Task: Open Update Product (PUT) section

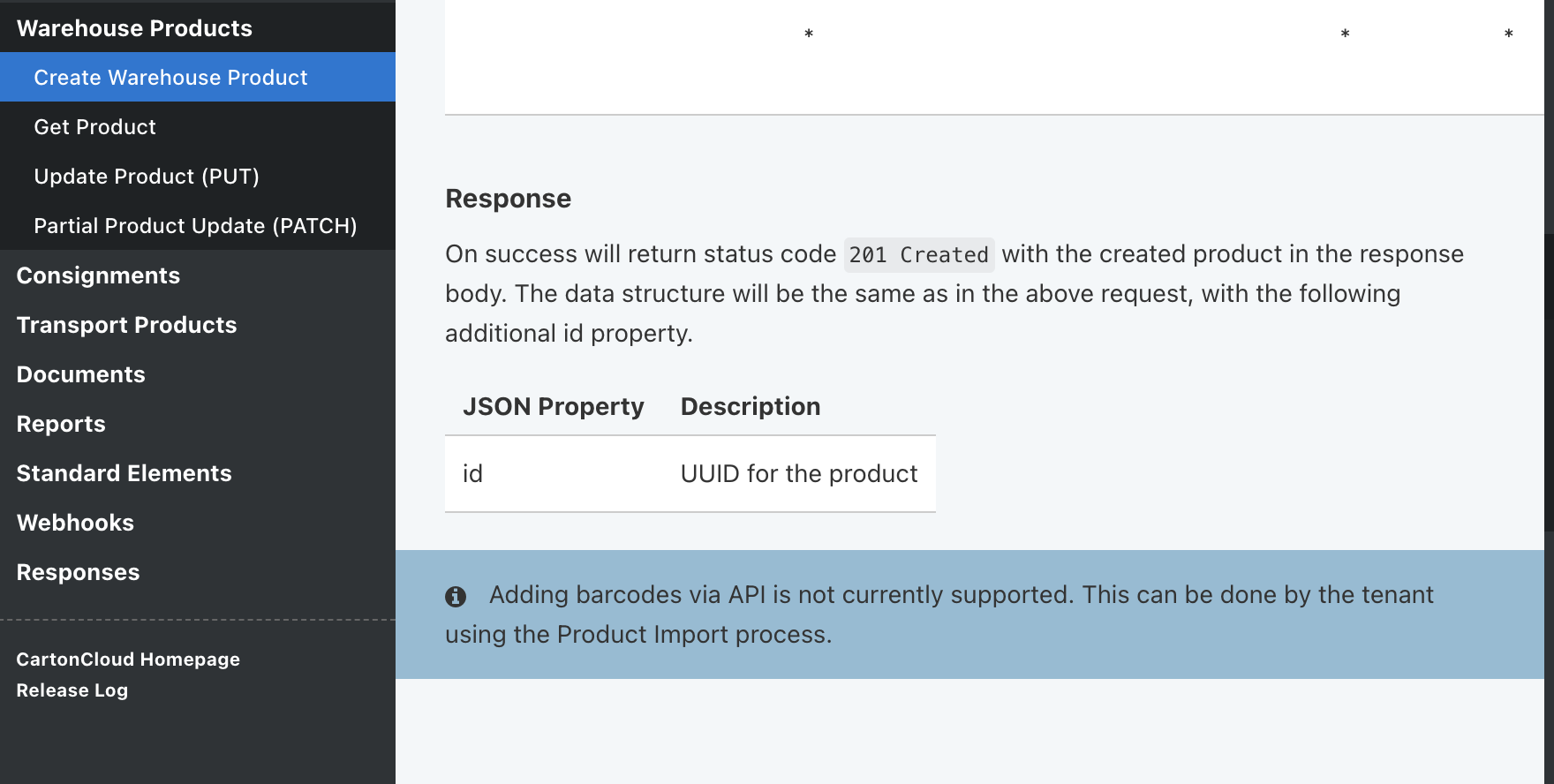Action: (147, 177)
